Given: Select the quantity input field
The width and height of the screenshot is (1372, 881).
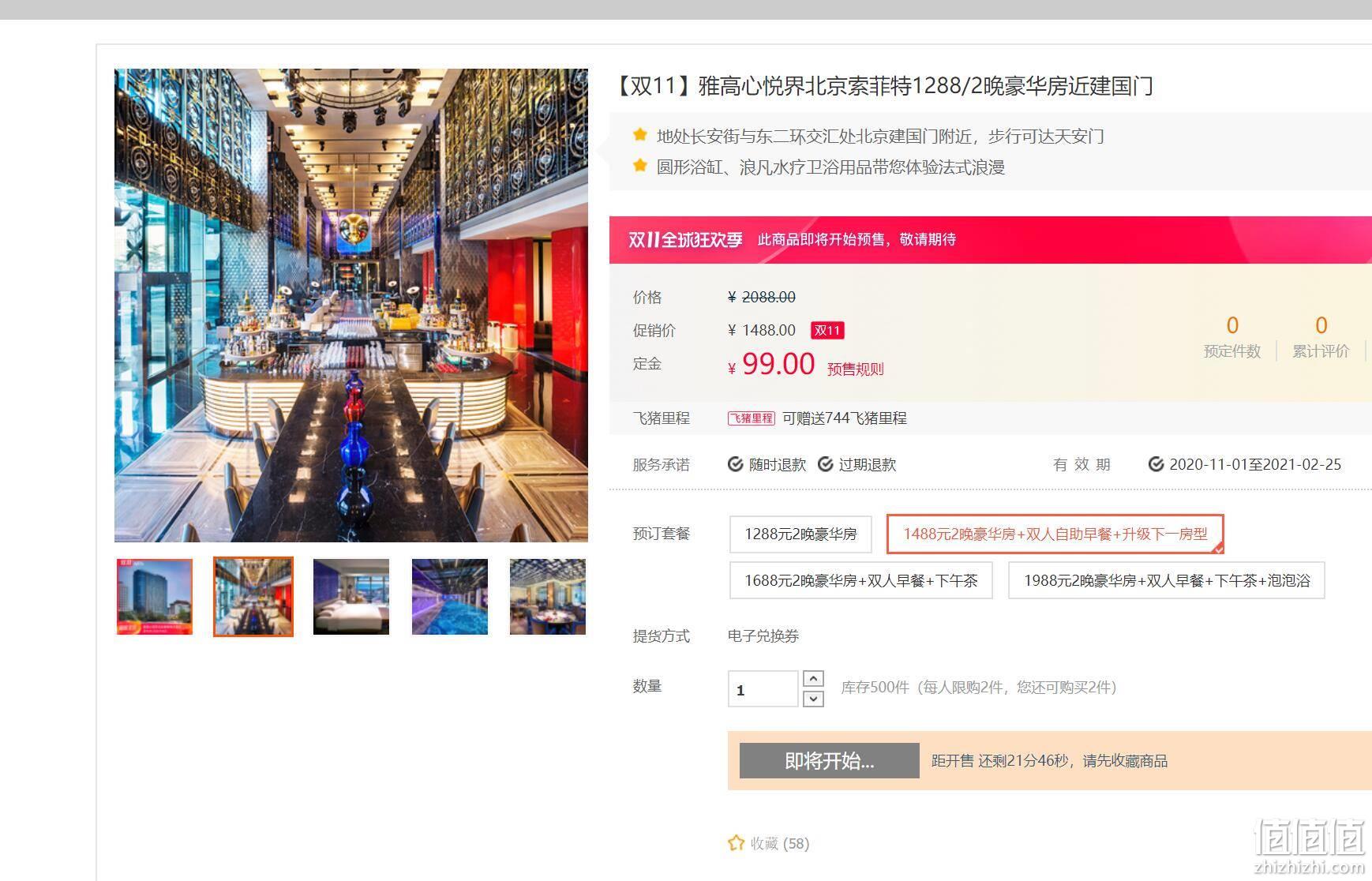Looking at the screenshot, I should click(763, 688).
